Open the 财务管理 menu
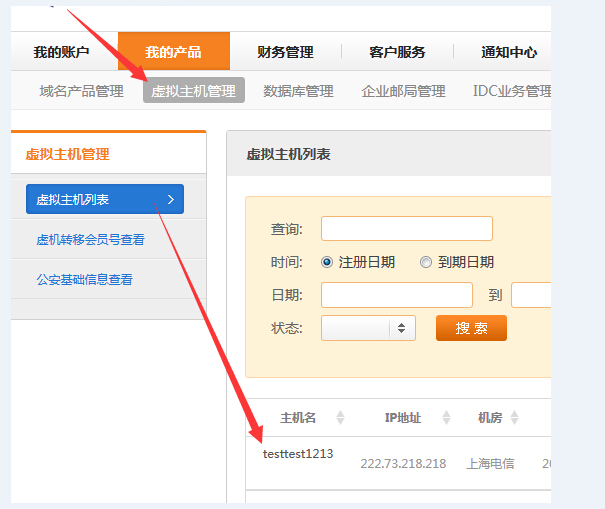Image resolution: width=605 pixels, height=509 pixels. point(285,52)
